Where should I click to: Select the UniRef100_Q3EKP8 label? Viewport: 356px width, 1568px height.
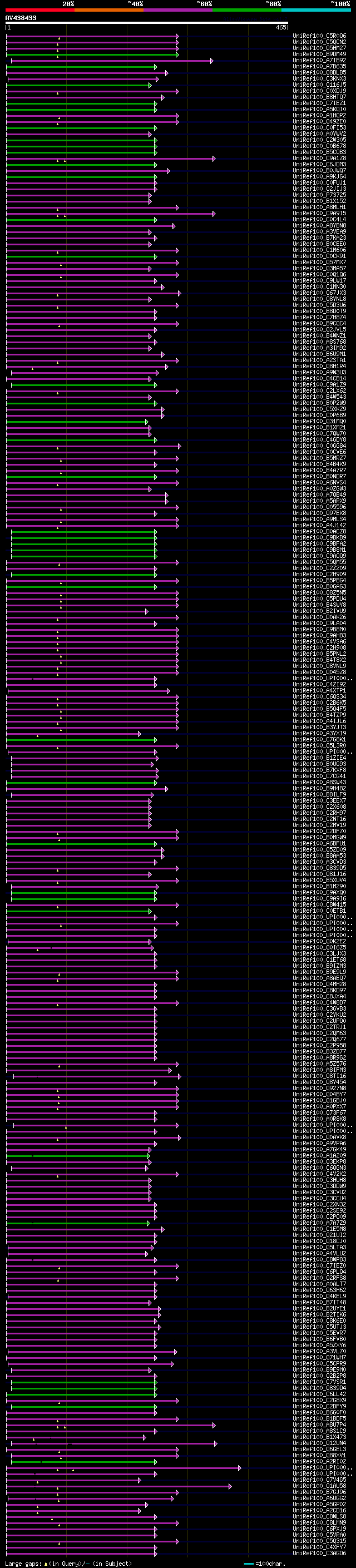pyautogui.click(x=319, y=1161)
